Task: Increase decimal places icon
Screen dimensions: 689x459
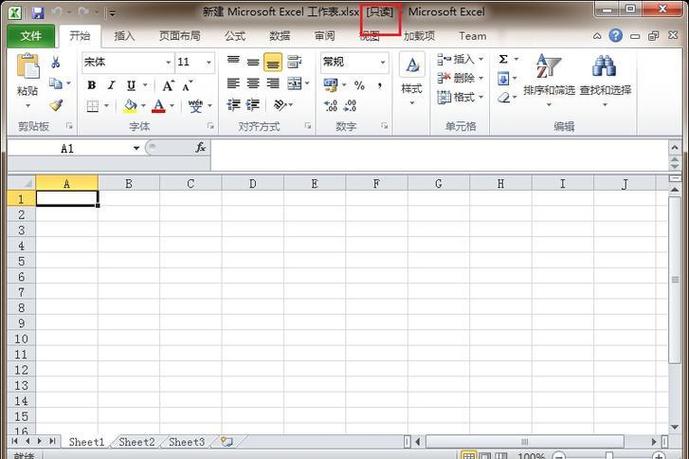Action: point(330,105)
